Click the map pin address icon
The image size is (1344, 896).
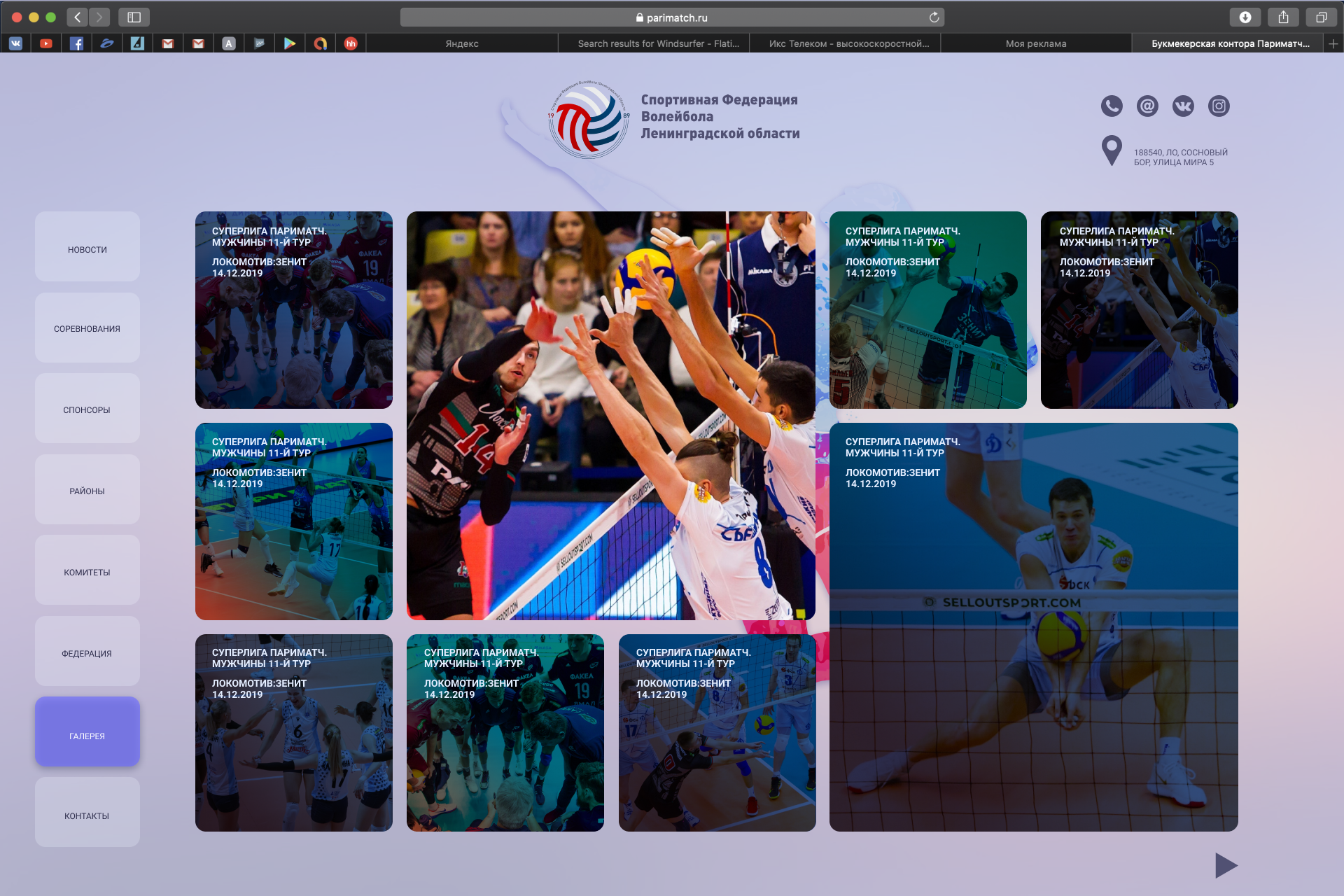tap(1112, 150)
